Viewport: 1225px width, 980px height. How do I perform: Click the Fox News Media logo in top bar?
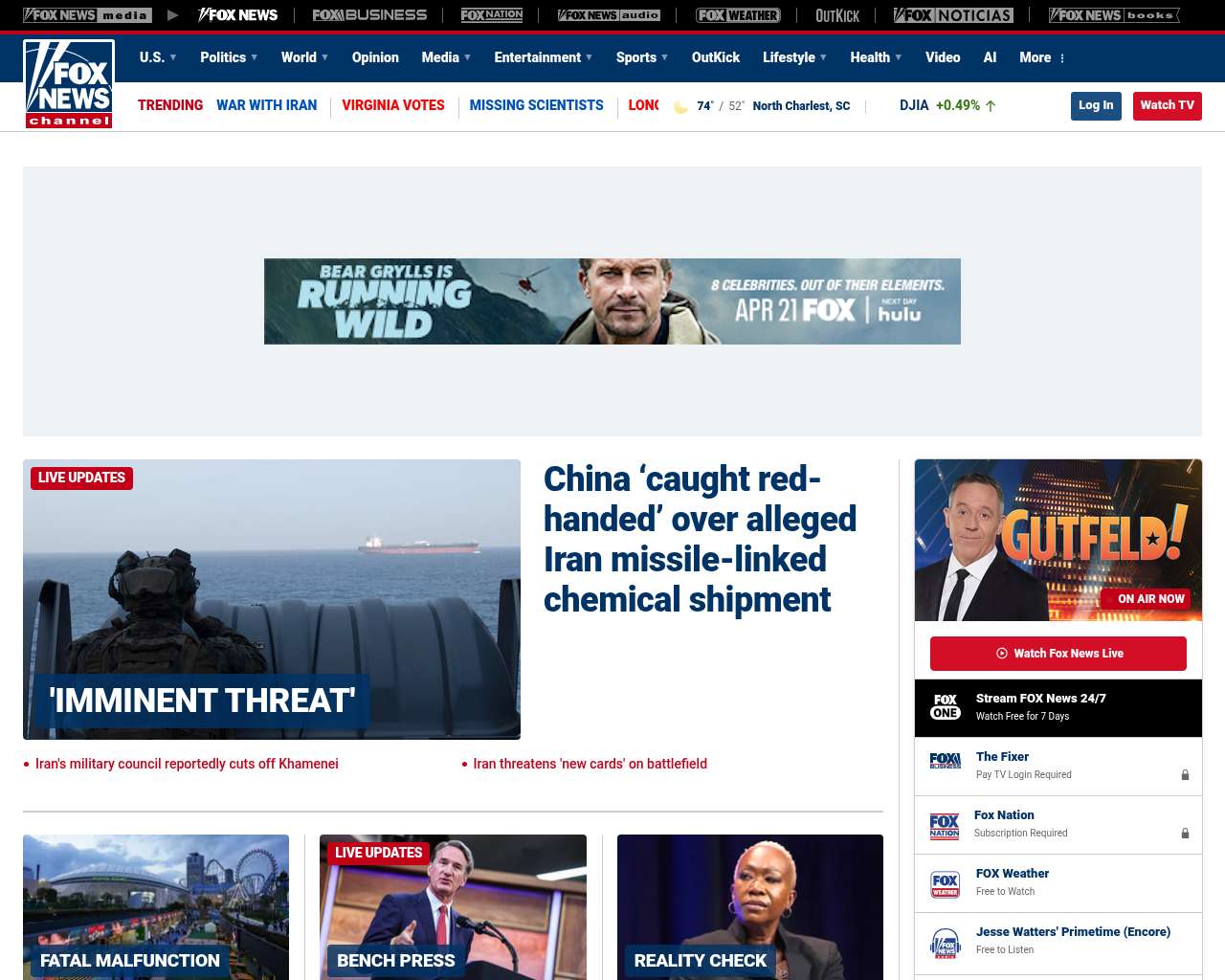tap(87, 15)
